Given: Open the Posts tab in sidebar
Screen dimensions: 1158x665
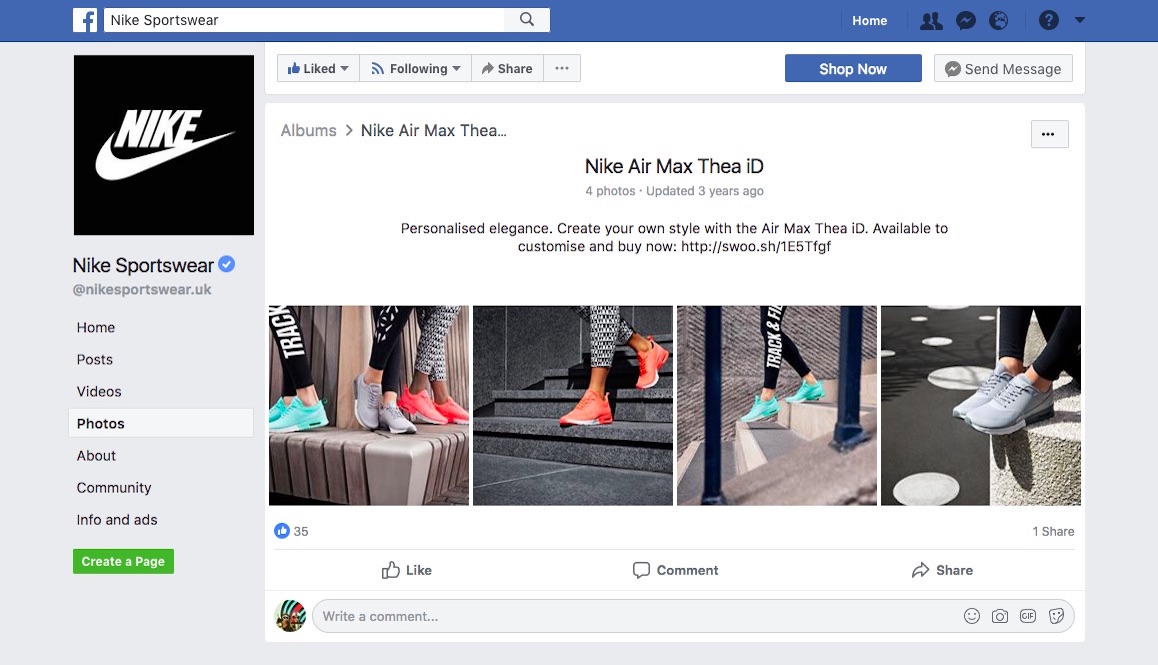Looking at the screenshot, I should [x=95, y=359].
